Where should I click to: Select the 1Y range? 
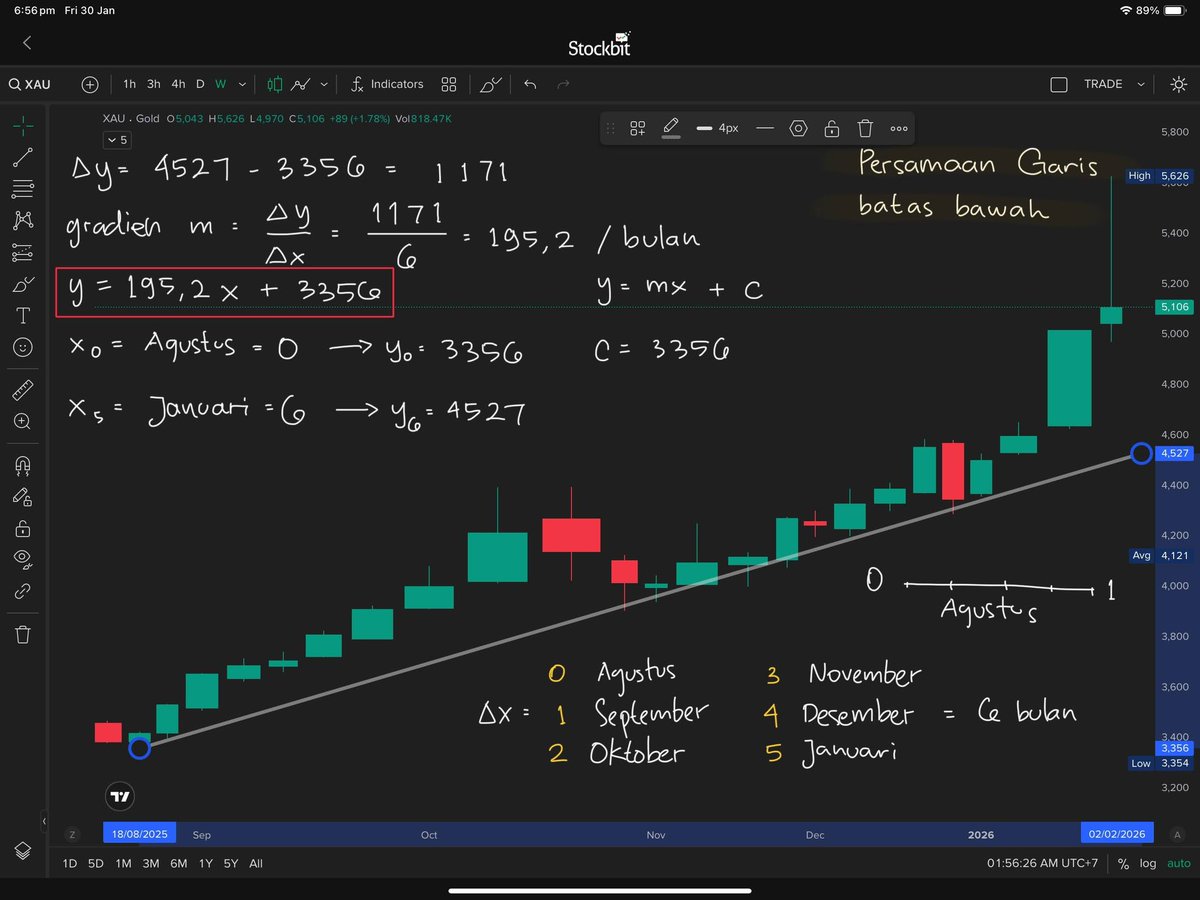[205, 863]
